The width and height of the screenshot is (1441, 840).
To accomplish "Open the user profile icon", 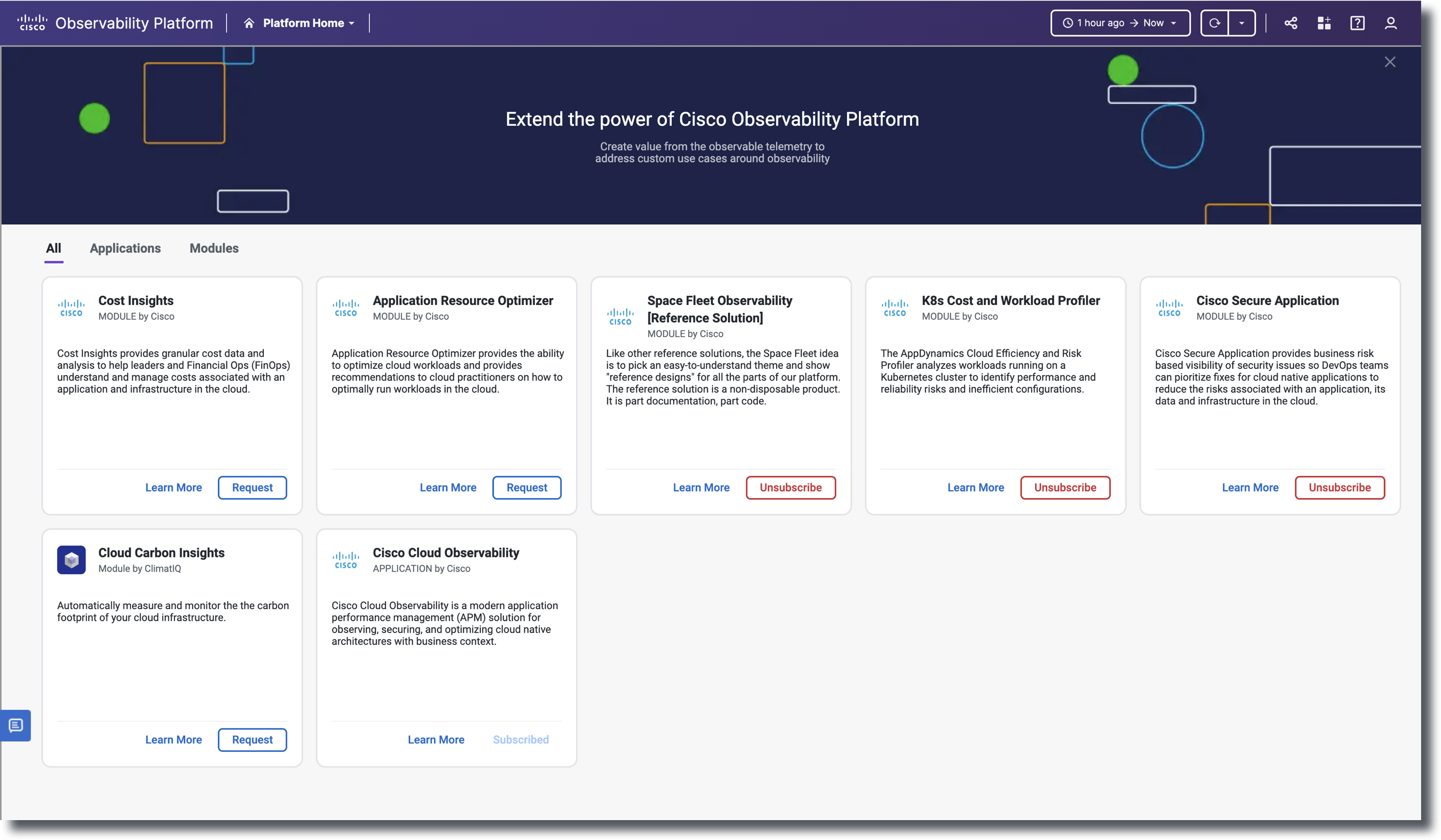I will point(1390,23).
